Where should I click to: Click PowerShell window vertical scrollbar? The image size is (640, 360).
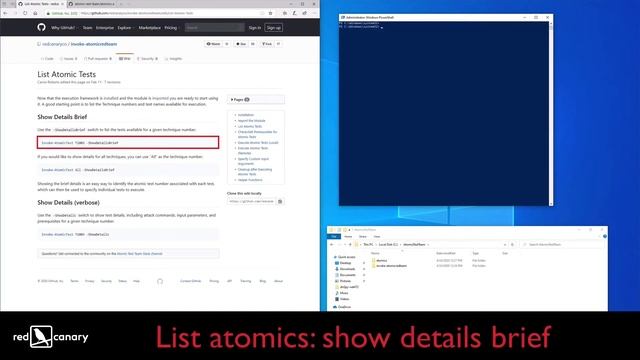(551, 113)
